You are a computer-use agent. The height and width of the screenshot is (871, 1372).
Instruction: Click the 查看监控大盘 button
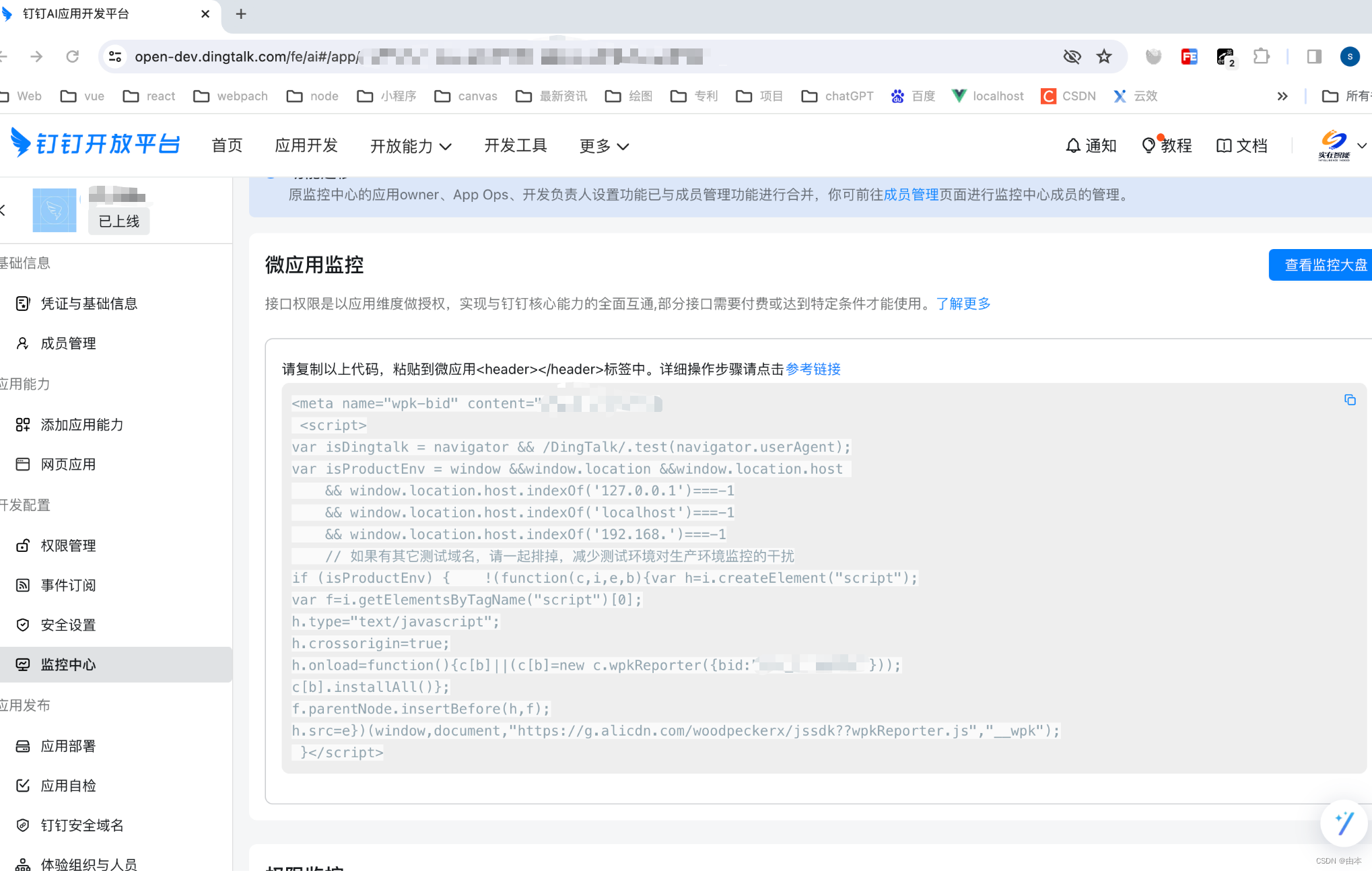click(x=1321, y=265)
